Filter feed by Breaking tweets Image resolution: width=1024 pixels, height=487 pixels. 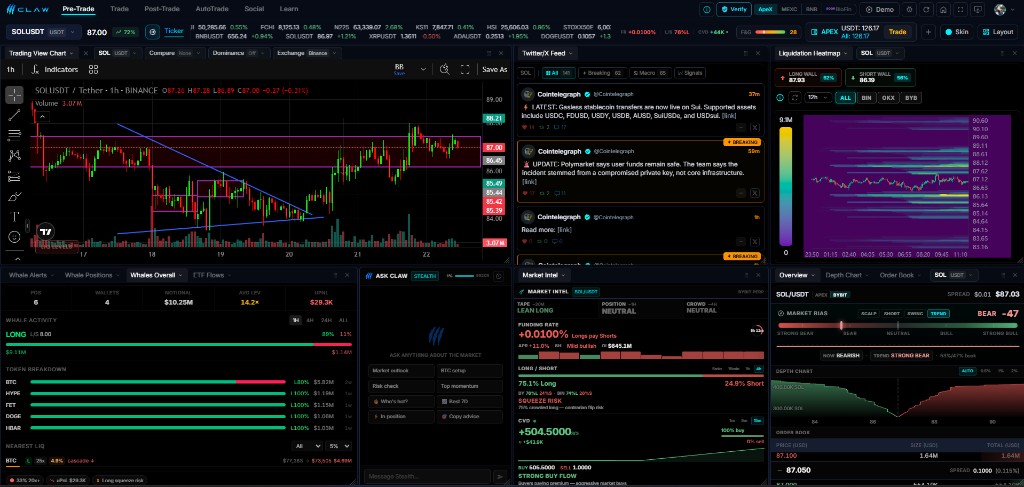[601, 73]
